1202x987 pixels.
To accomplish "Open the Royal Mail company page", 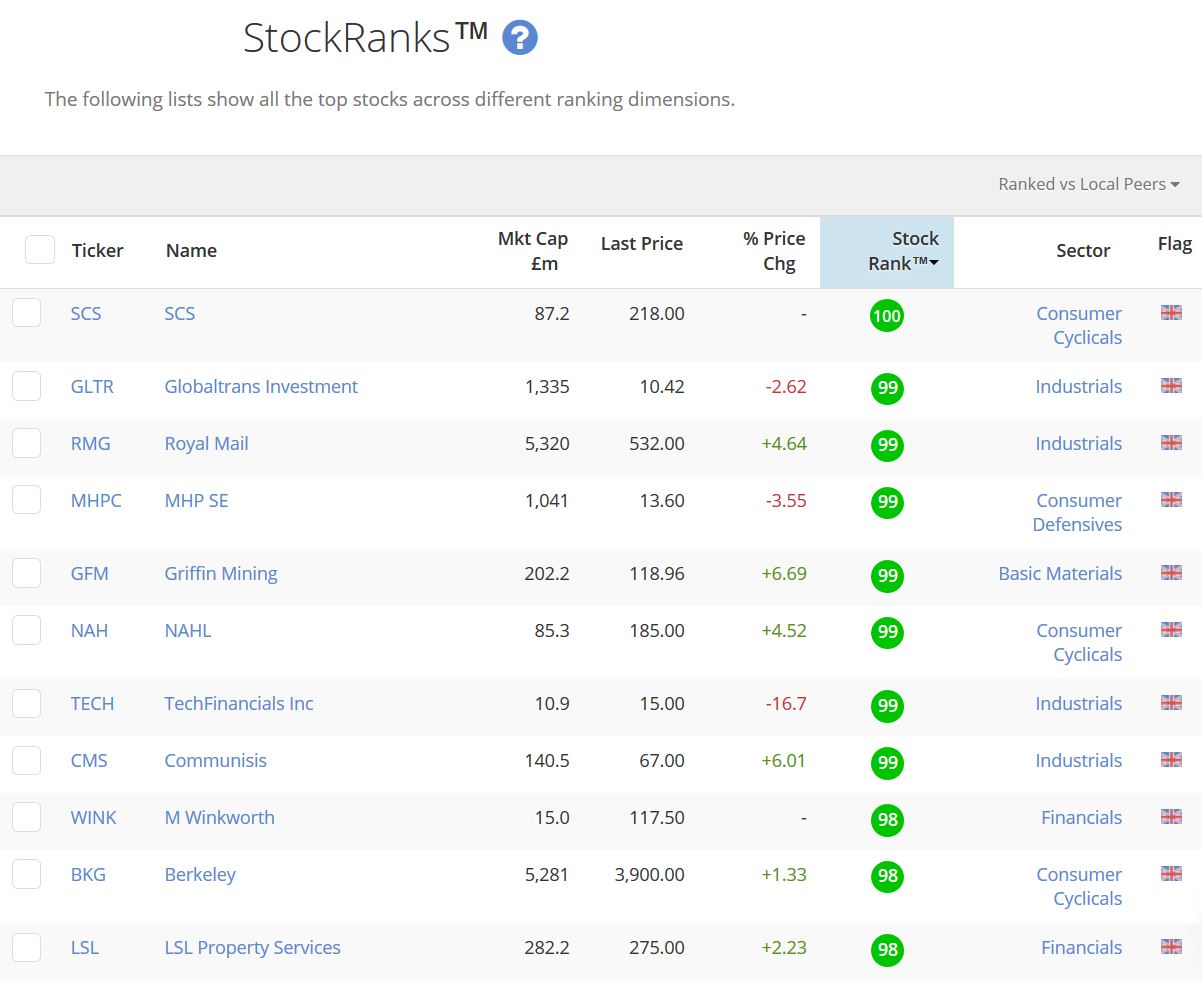I will [x=206, y=443].
